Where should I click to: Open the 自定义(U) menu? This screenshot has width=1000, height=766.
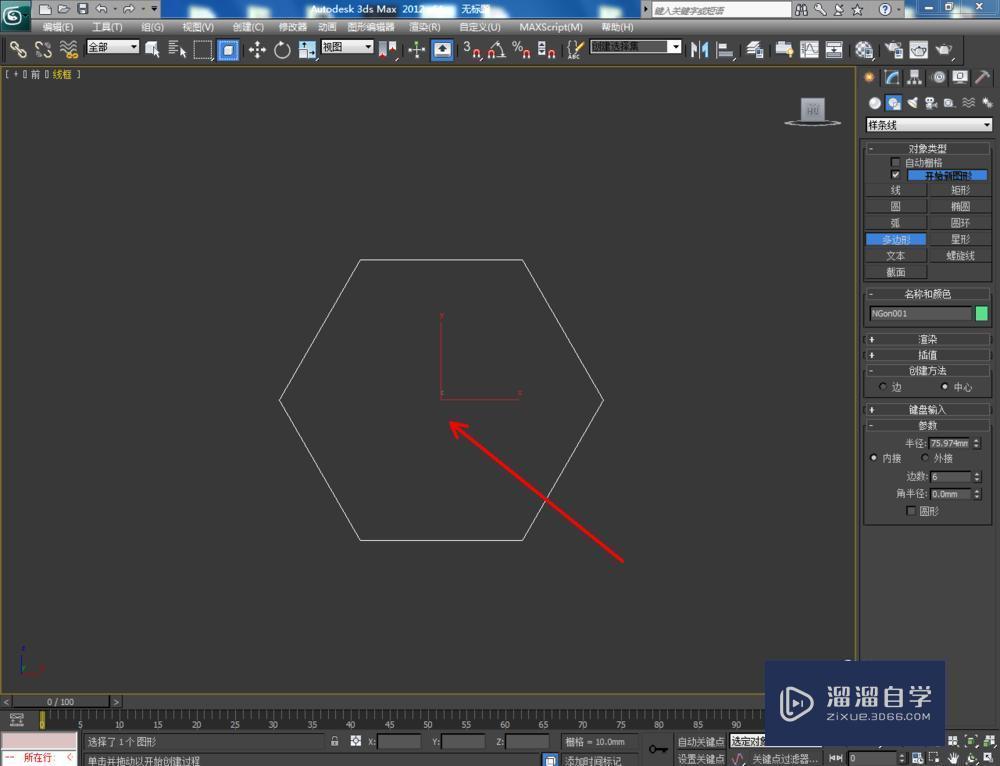click(478, 27)
